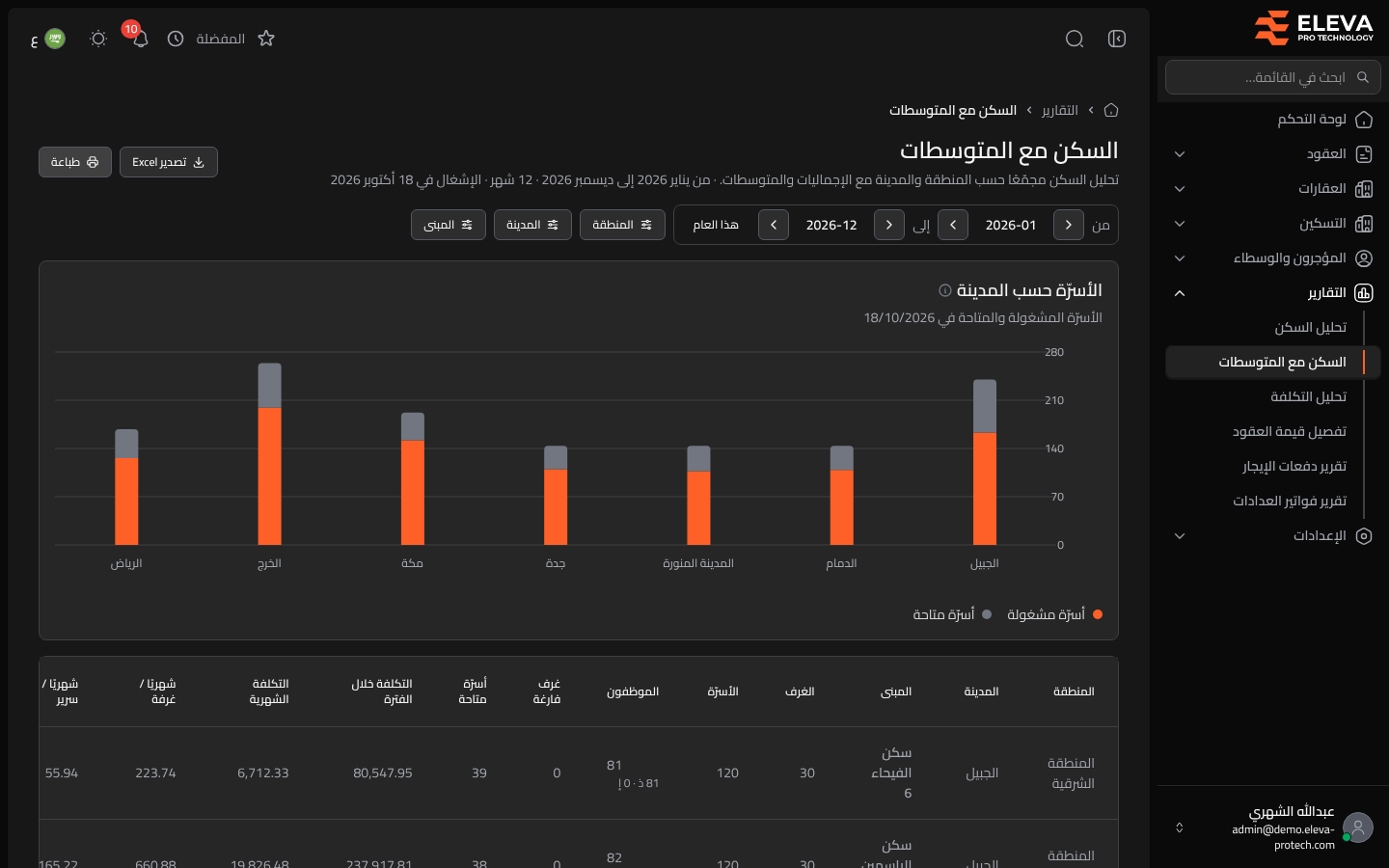Screen dimensions: 1389x868
Task: Click the sidebar menu search field
Action: coord(1273,77)
